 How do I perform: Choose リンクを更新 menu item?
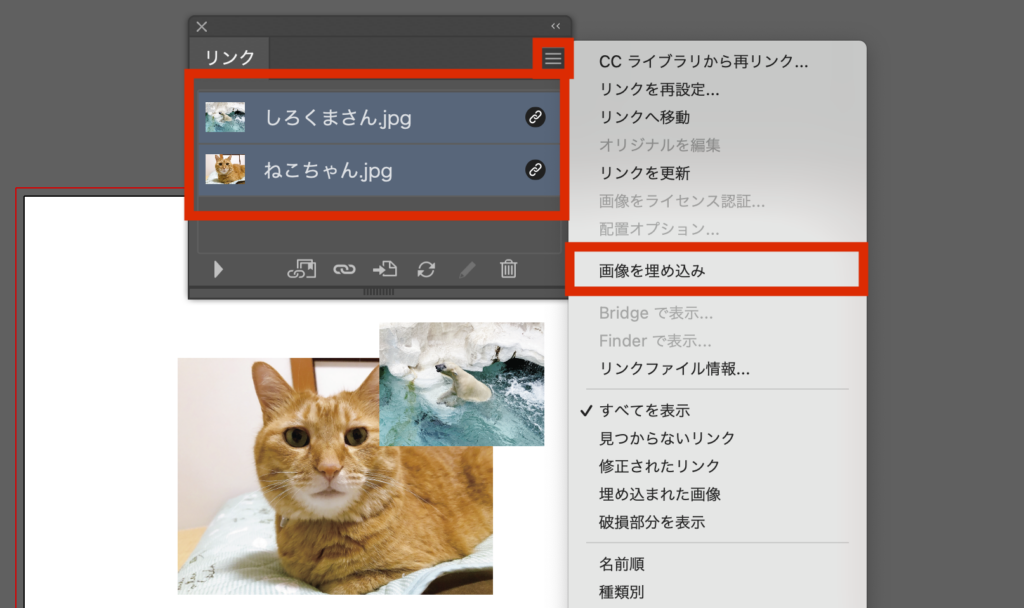(644, 173)
